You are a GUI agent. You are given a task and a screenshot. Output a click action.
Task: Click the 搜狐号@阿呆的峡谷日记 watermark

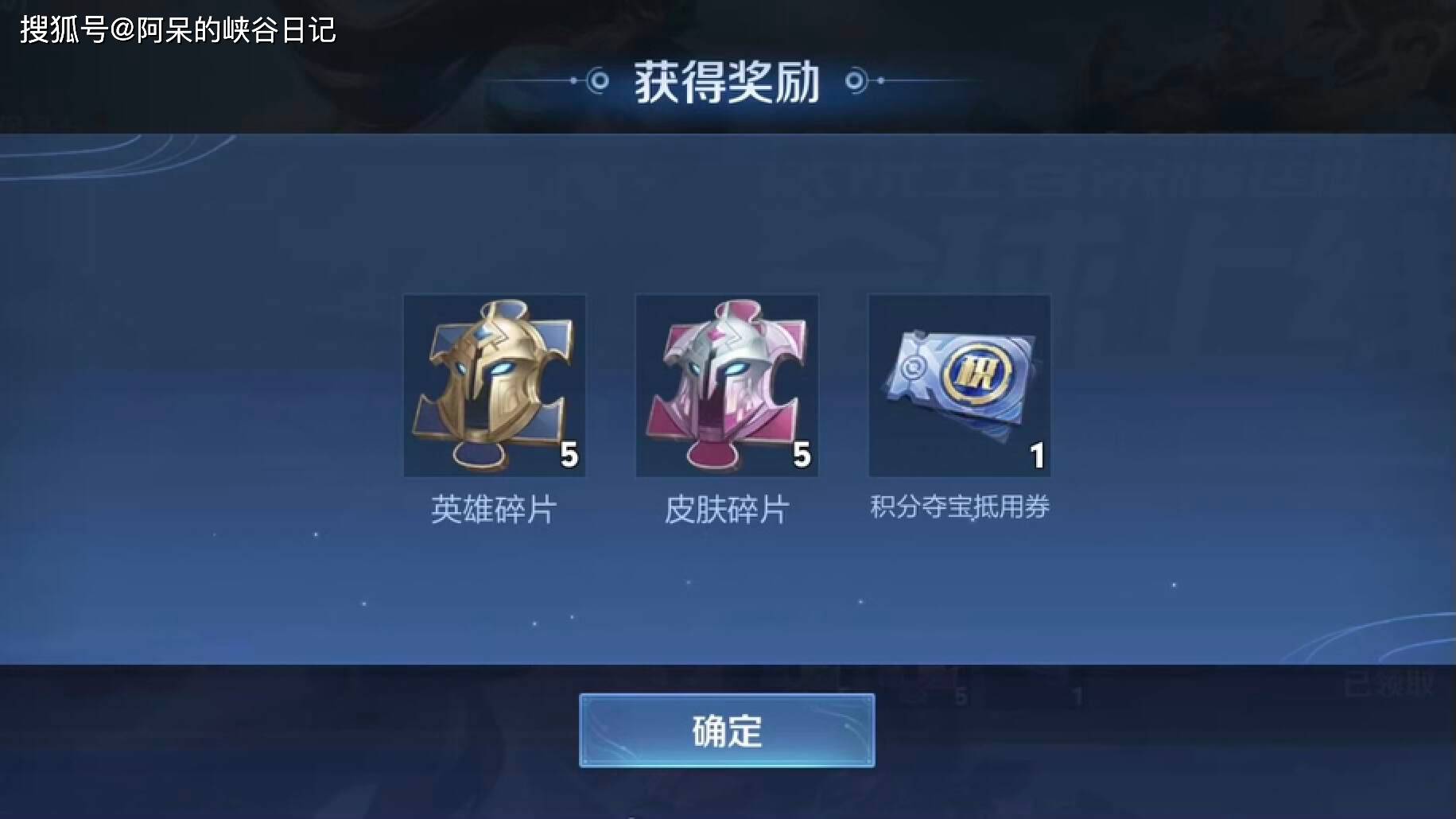pyautogui.click(x=178, y=30)
